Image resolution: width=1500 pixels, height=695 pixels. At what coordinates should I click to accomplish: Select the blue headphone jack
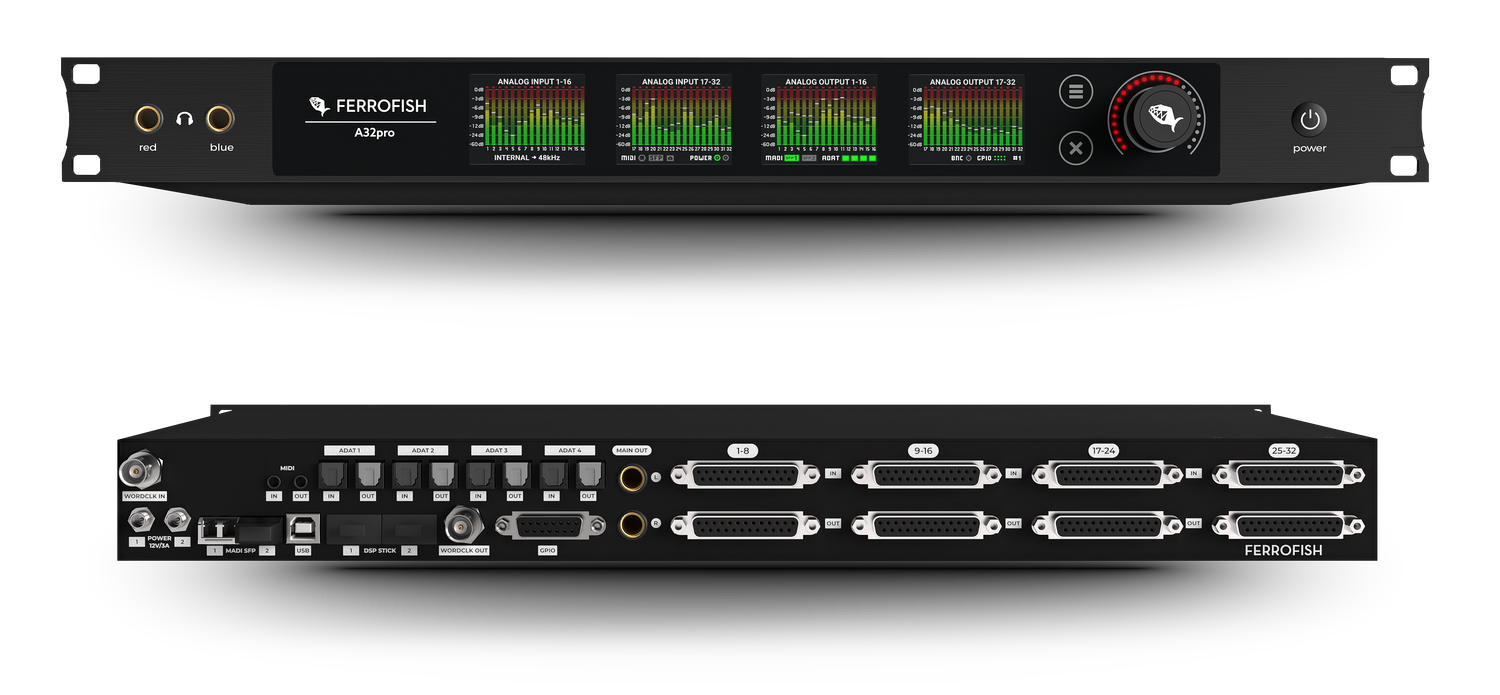[x=220, y=120]
